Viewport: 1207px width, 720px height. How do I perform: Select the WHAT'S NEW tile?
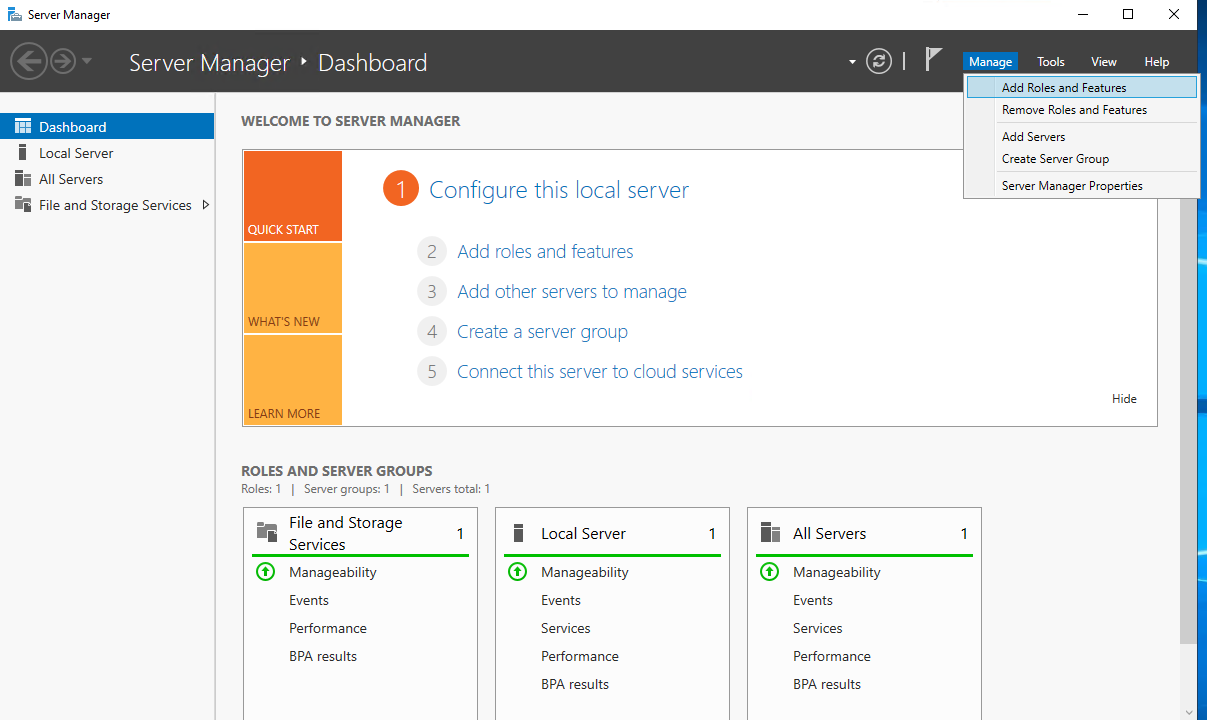point(292,288)
